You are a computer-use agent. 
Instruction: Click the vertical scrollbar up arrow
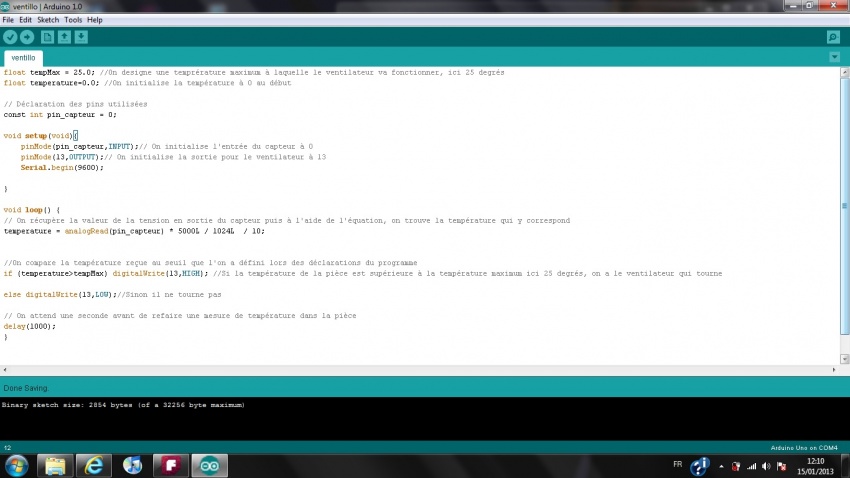(x=845, y=72)
